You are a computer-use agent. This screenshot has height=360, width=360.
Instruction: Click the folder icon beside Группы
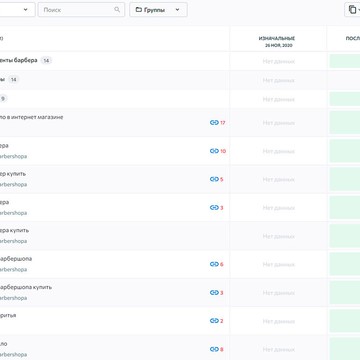pyautogui.click(x=139, y=10)
